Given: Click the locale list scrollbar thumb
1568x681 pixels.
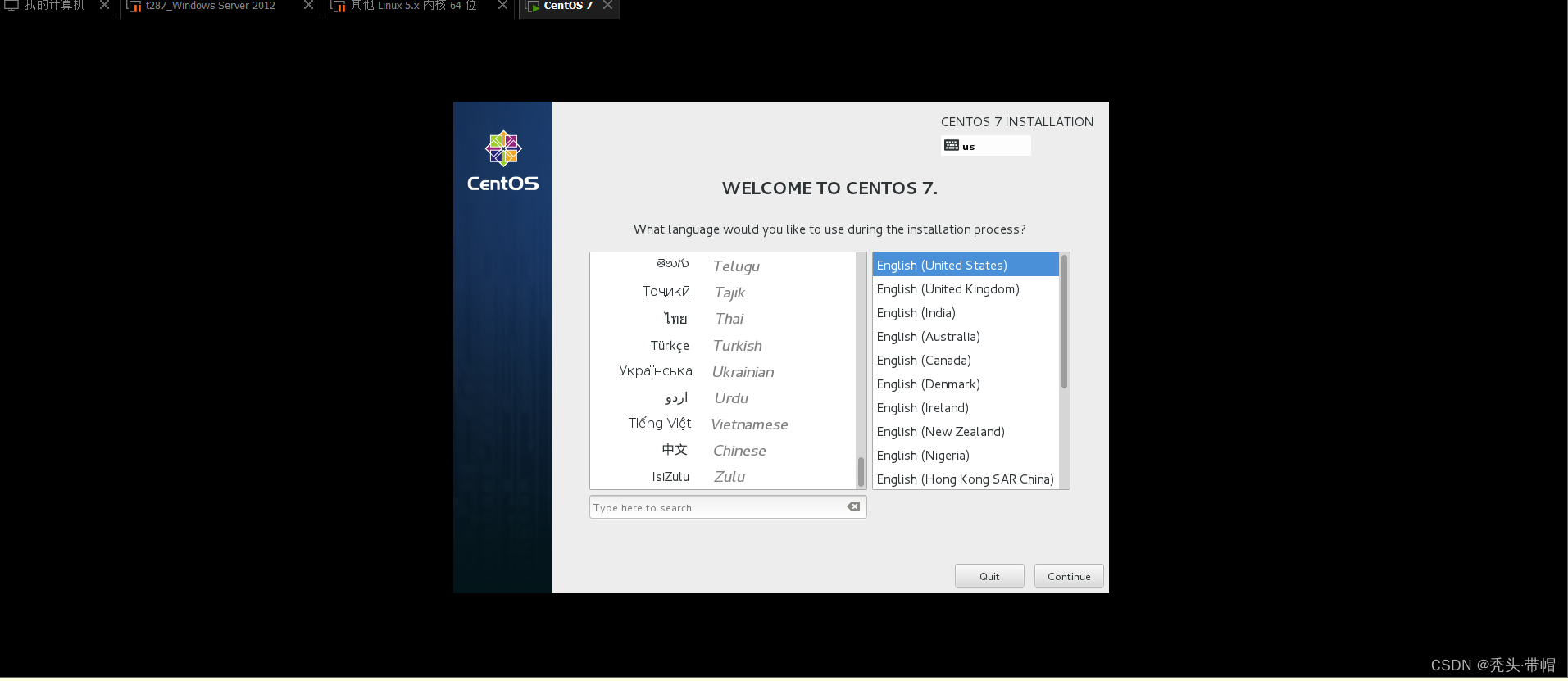Looking at the screenshot, I should 1064,321.
